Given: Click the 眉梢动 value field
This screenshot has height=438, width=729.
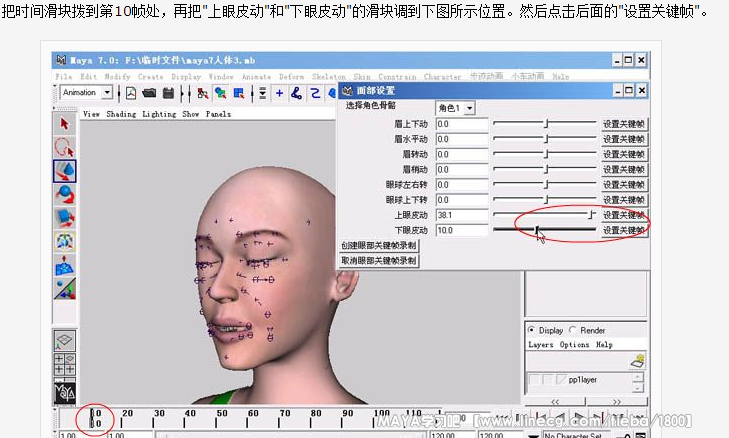Looking at the screenshot, I should (x=462, y=170).
